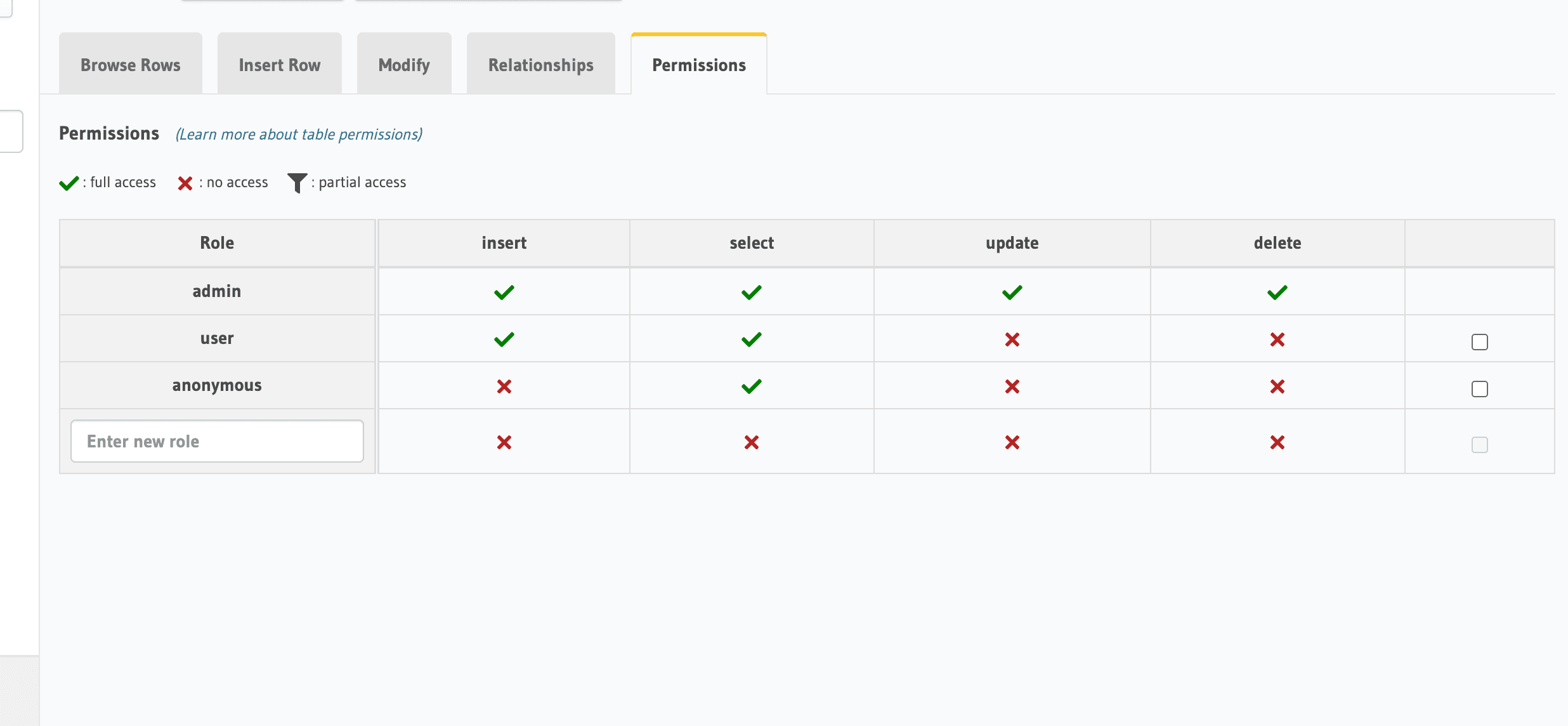The image size is (1568, 726).
Task: Open user insert permission check icon
Action: (x=503, y=338)
